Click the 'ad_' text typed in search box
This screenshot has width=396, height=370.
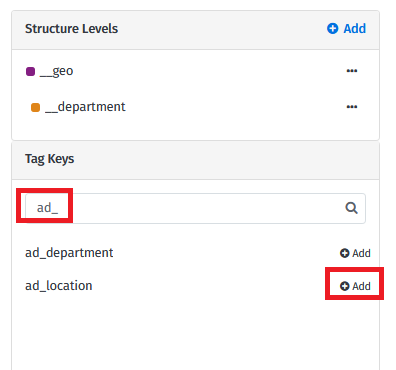click(47, 208)
